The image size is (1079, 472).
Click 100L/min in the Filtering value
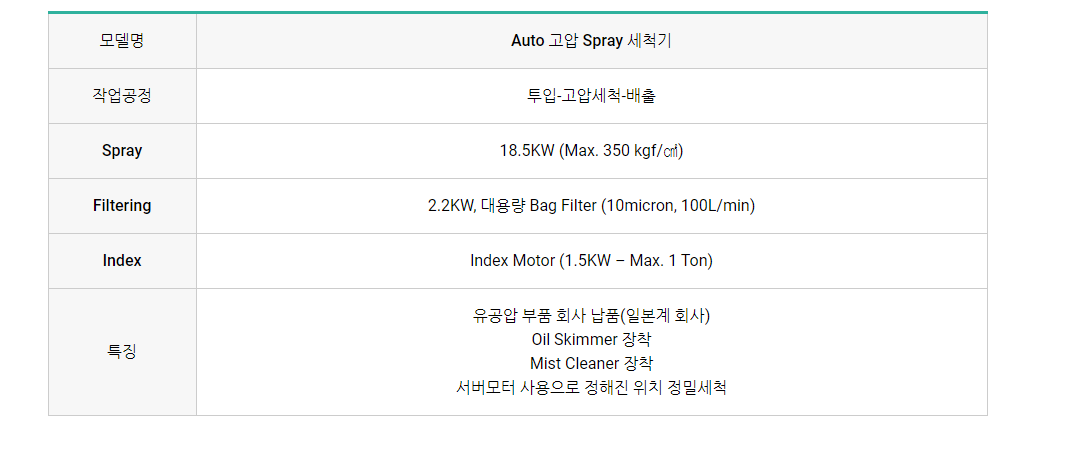716,206
